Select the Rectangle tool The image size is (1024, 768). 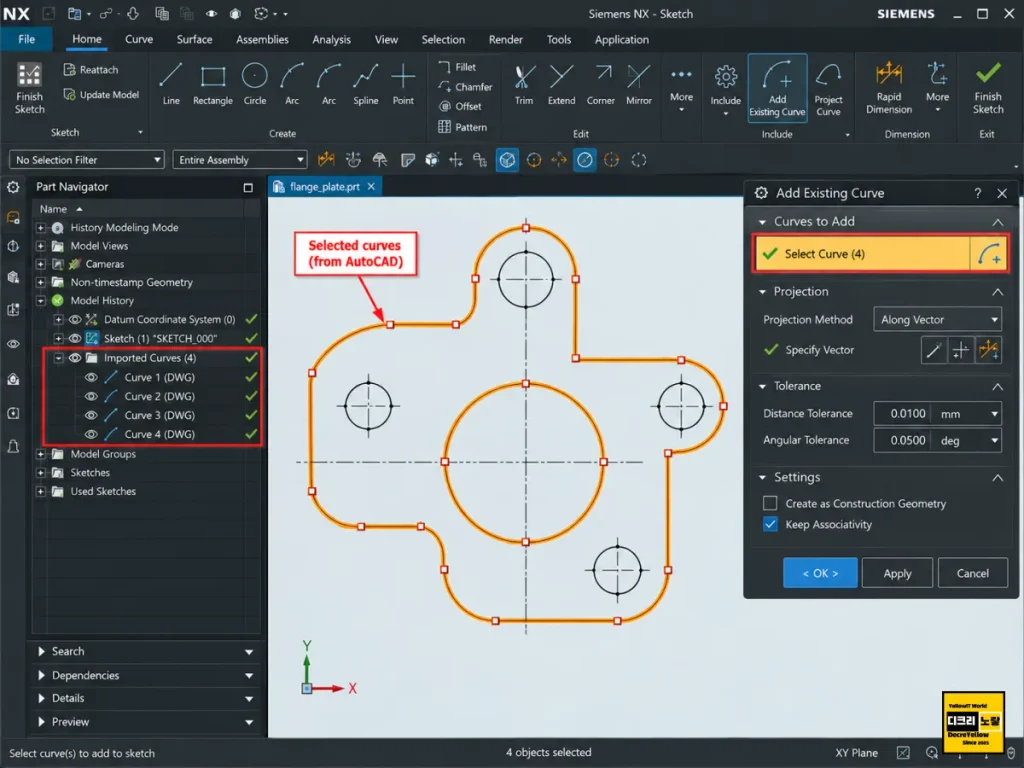(x=212, y=84)
